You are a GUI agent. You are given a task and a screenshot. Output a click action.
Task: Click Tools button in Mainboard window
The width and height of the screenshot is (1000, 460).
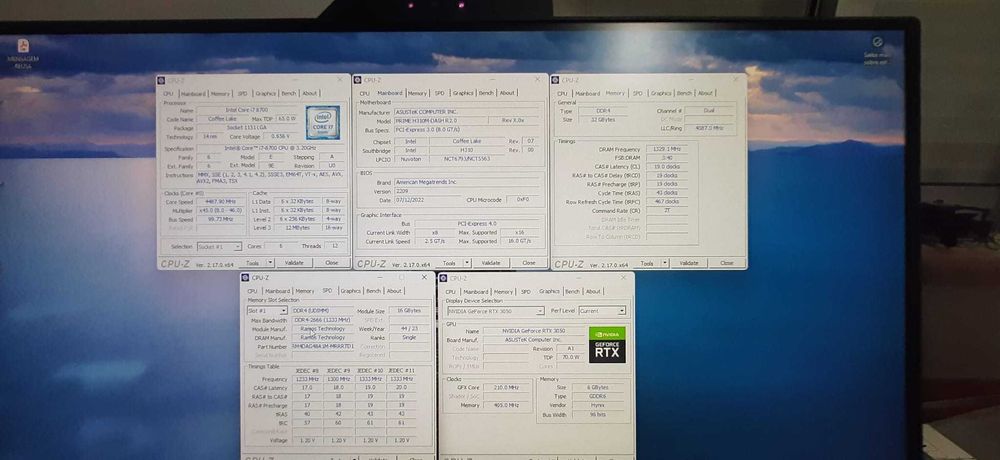(x=450, y=262)
